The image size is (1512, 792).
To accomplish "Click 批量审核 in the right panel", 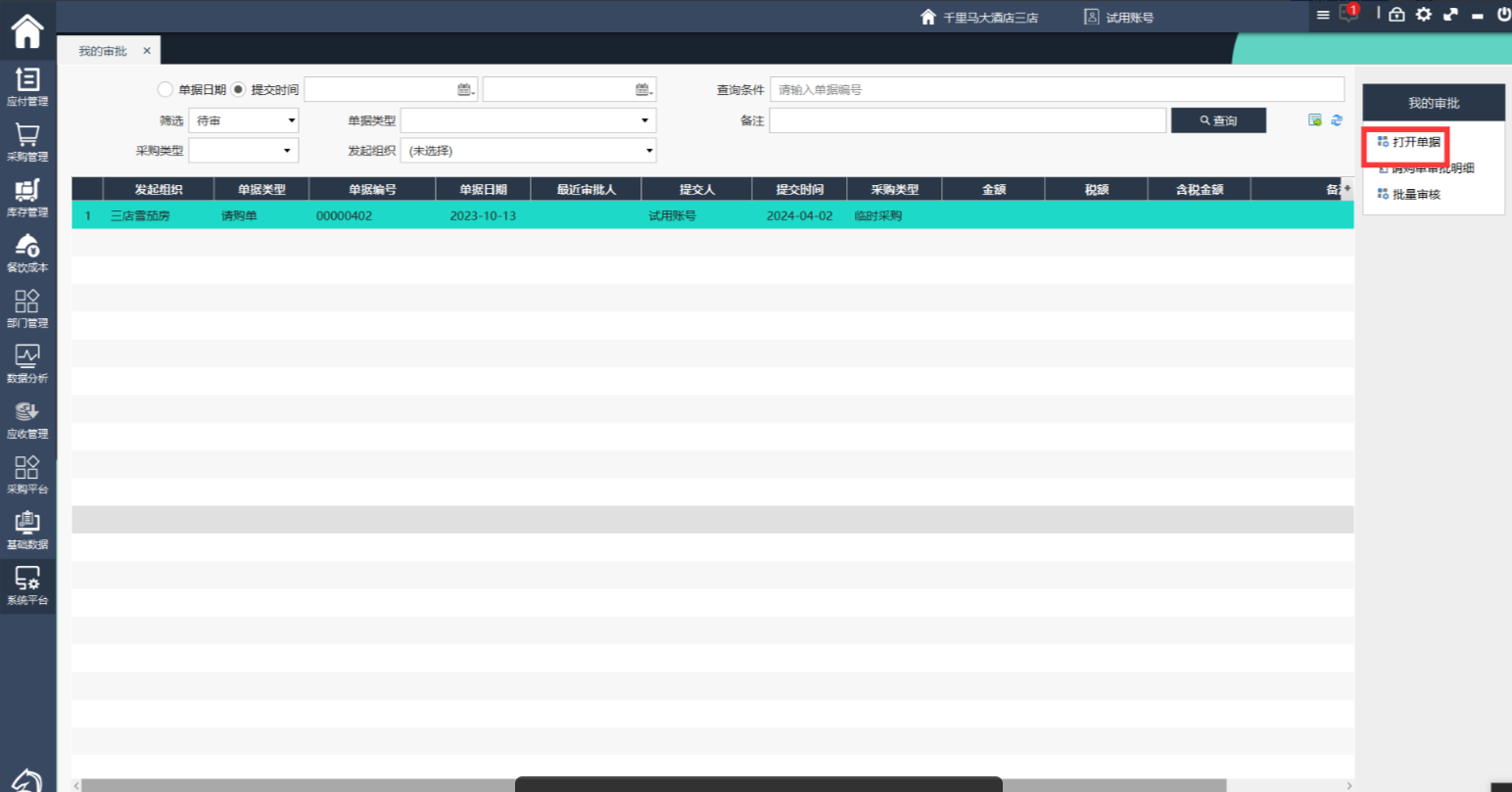I will tap(1416, 195).
